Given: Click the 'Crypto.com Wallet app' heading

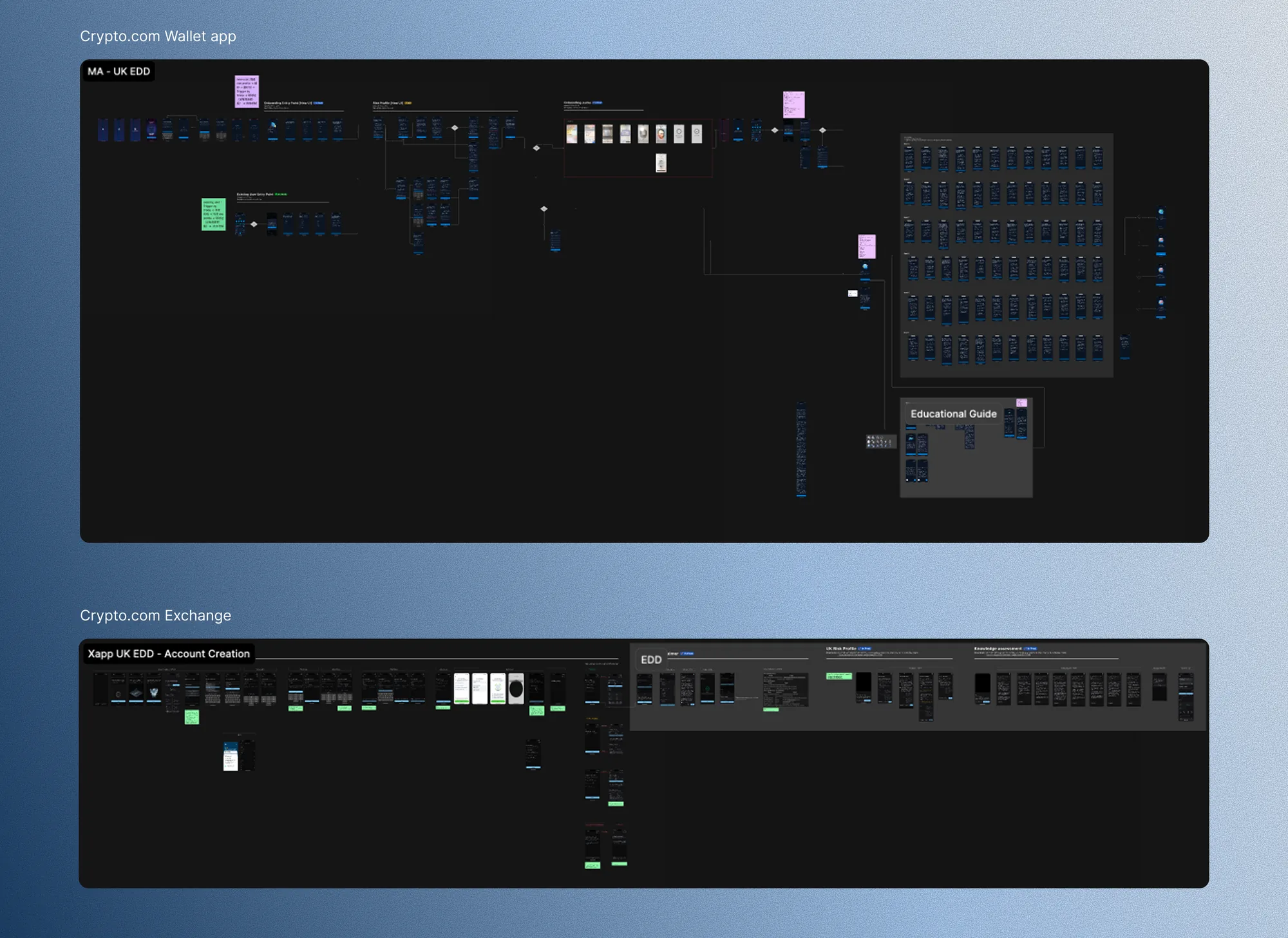Looking at the screenshot, I should pyautogui.click(x=158, y=36).
